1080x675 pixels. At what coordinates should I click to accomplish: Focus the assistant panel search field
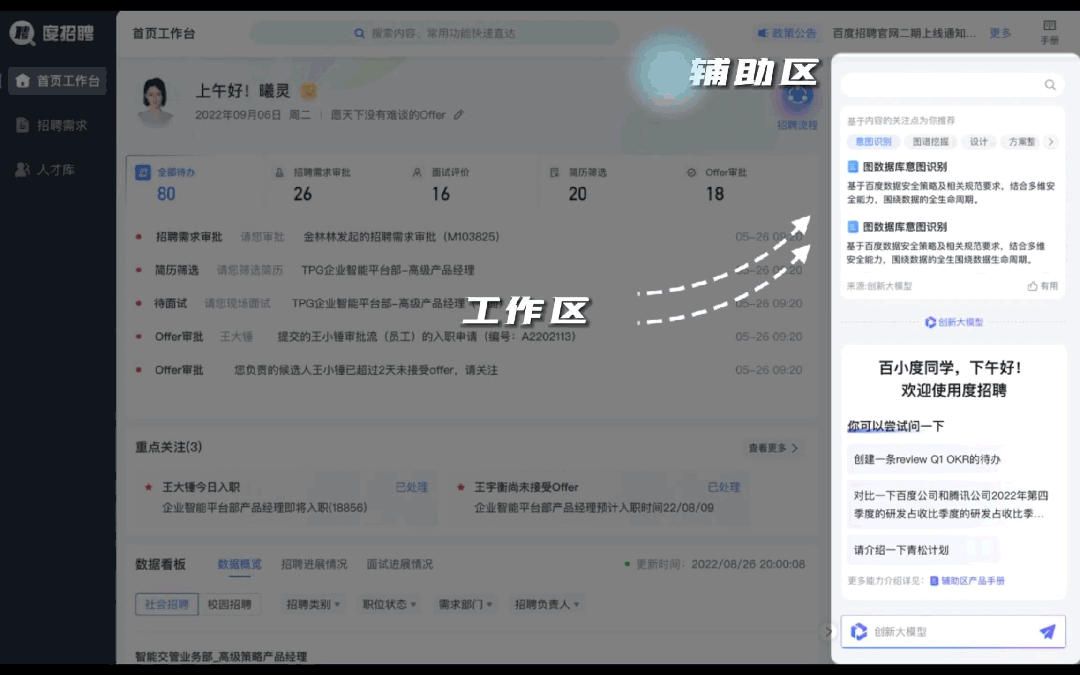[952, 85]
